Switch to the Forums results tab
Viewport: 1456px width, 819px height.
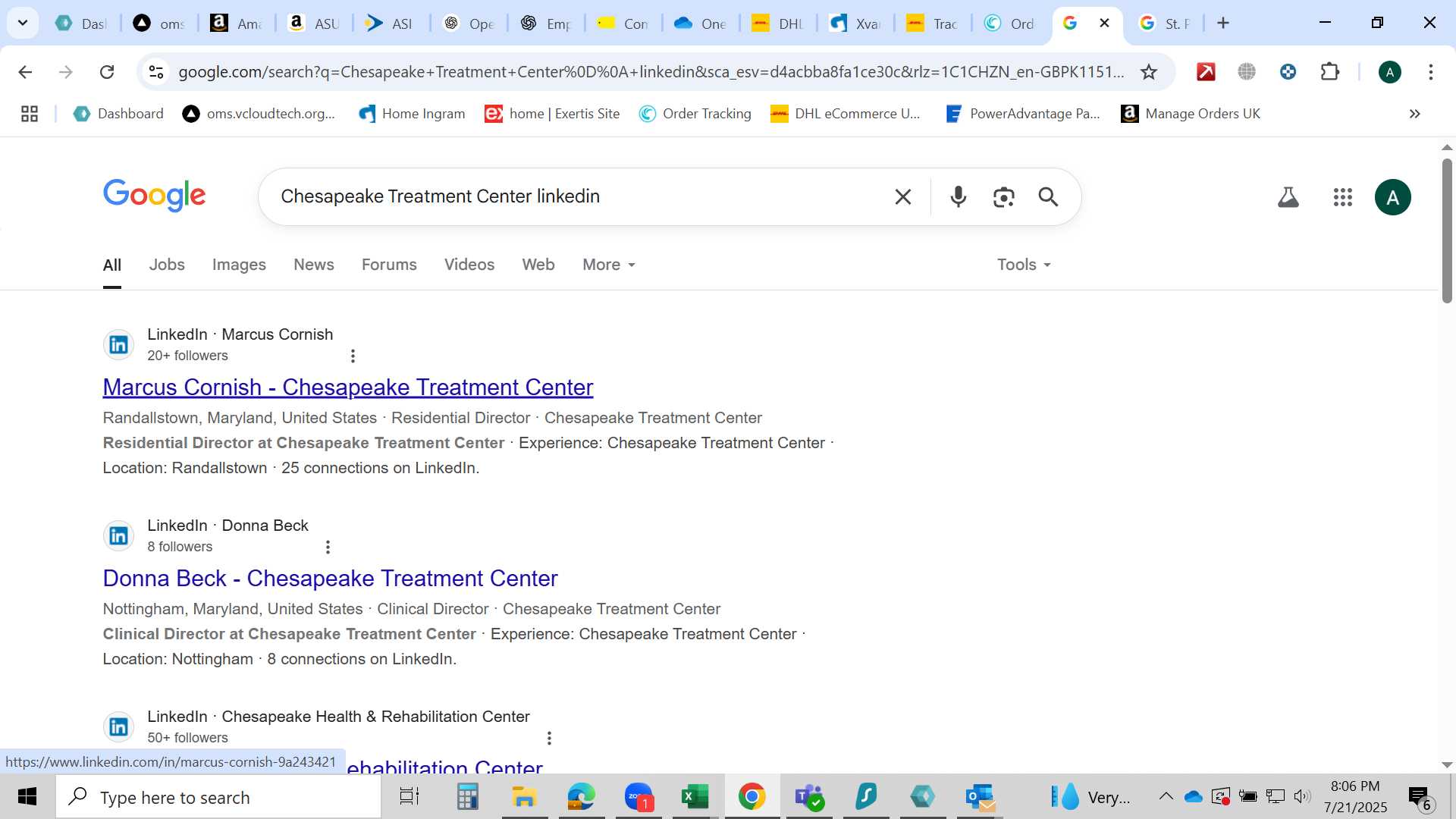coord(389,265)
